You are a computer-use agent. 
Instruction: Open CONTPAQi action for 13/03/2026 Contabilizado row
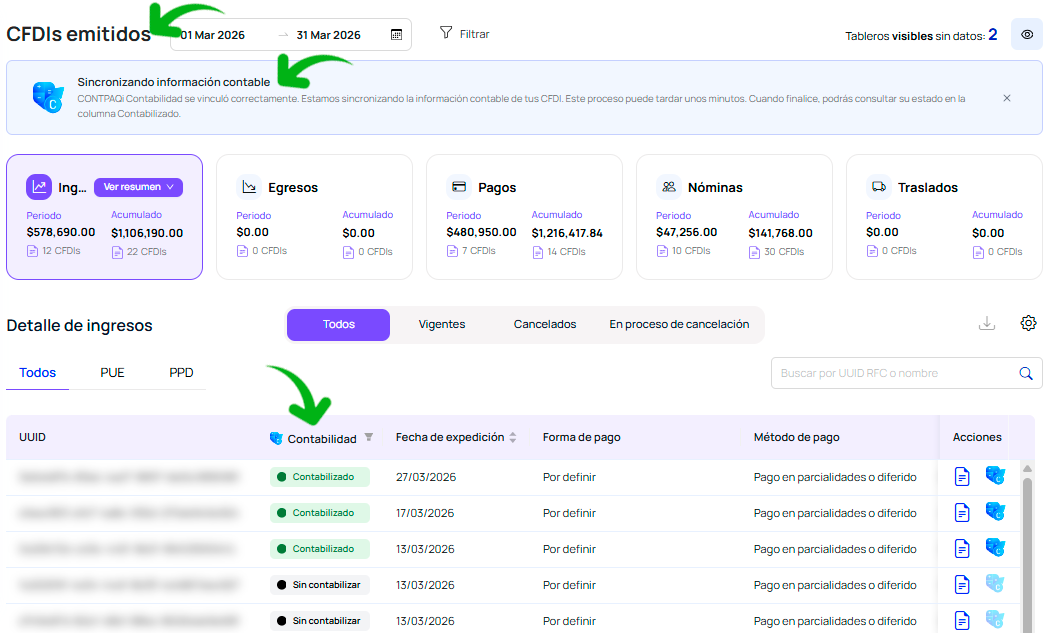(995, 548)
